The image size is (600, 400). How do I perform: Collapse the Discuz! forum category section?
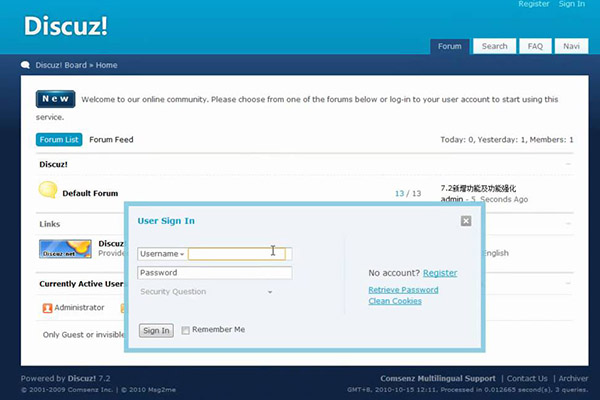coord(568,164)
